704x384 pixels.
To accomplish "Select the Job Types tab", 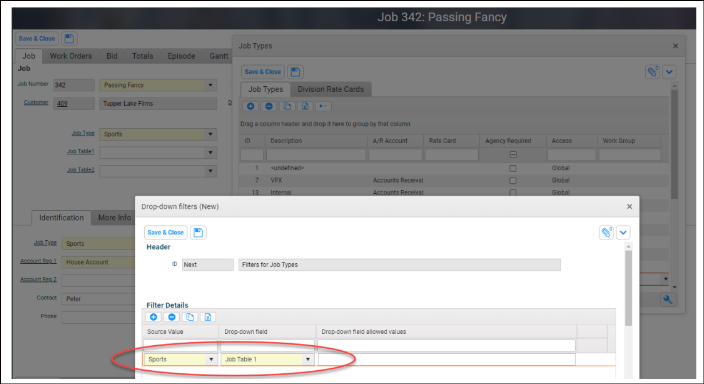I will 265,89.
